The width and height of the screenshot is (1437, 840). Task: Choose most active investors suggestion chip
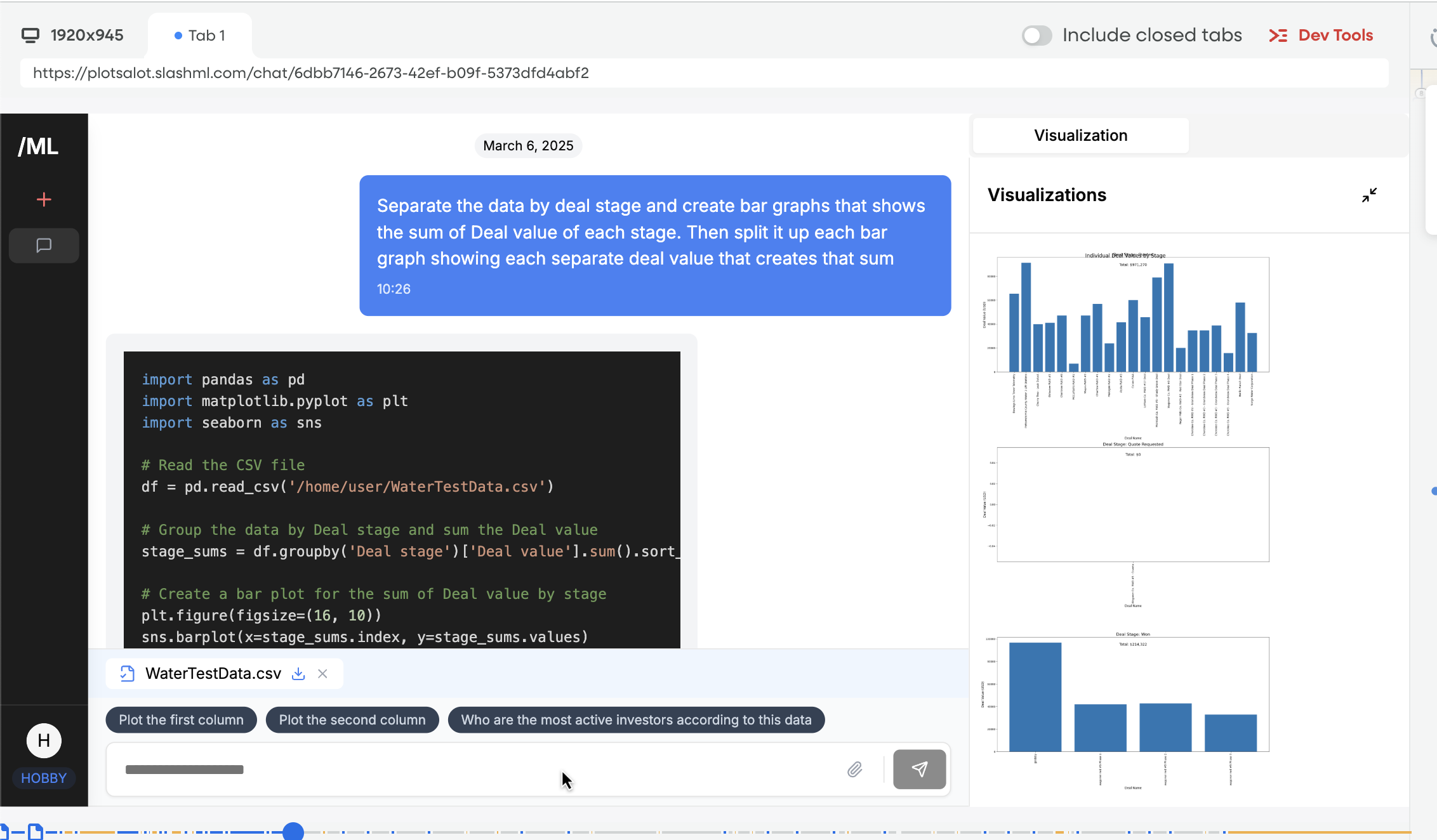click(636, 720)
